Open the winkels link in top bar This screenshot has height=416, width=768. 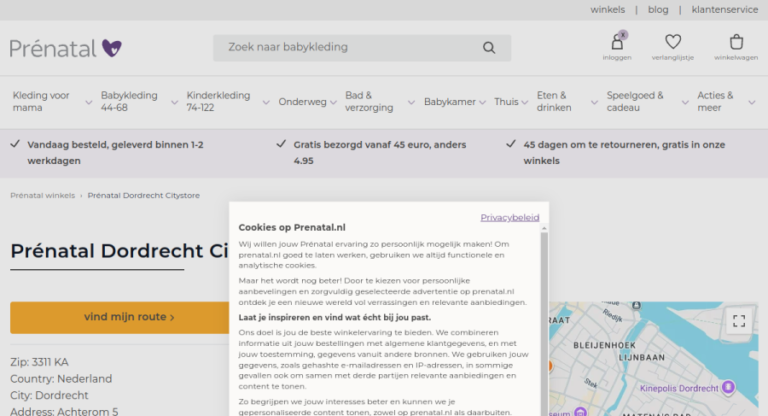click(x=607, y=10)
